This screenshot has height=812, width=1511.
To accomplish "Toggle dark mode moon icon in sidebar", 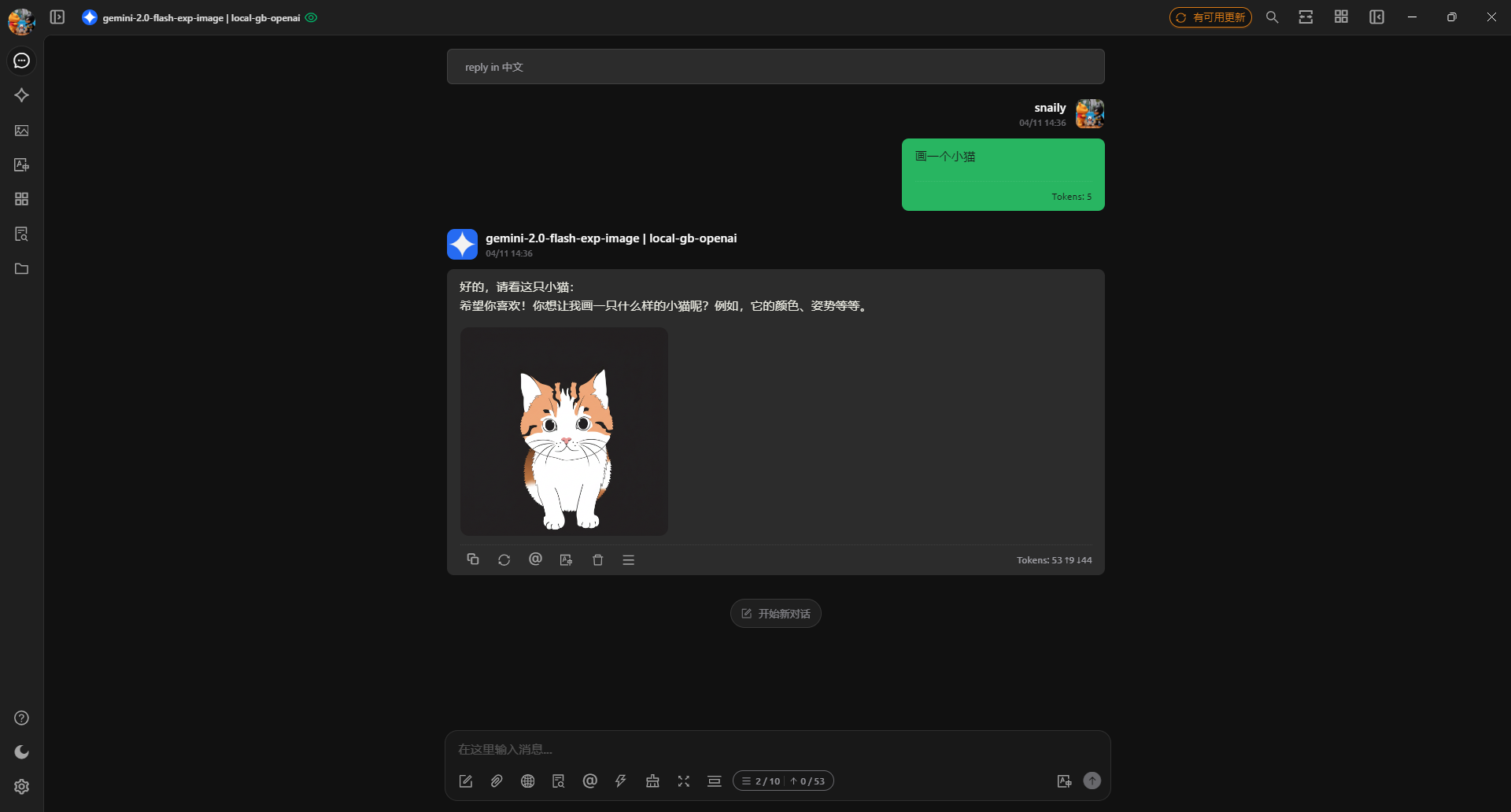I will click(x=22, y=752).
